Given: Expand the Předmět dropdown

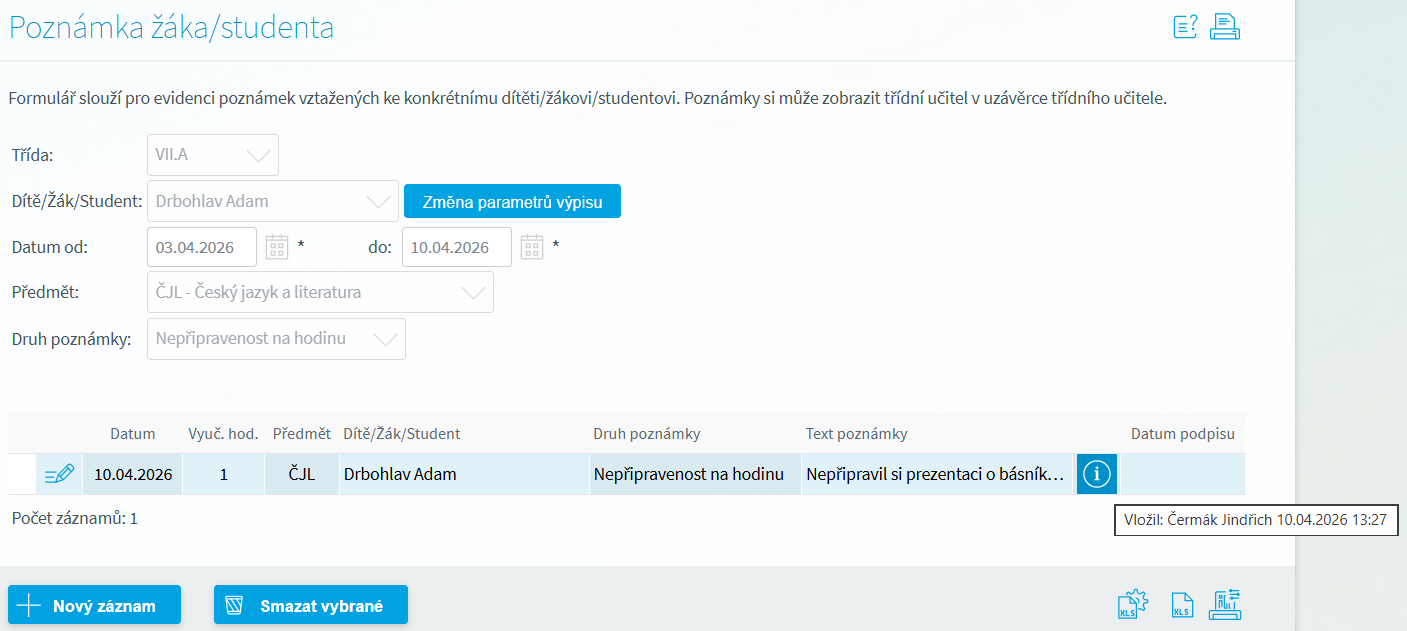Looking at the screenshot, I should pos(320,293).
